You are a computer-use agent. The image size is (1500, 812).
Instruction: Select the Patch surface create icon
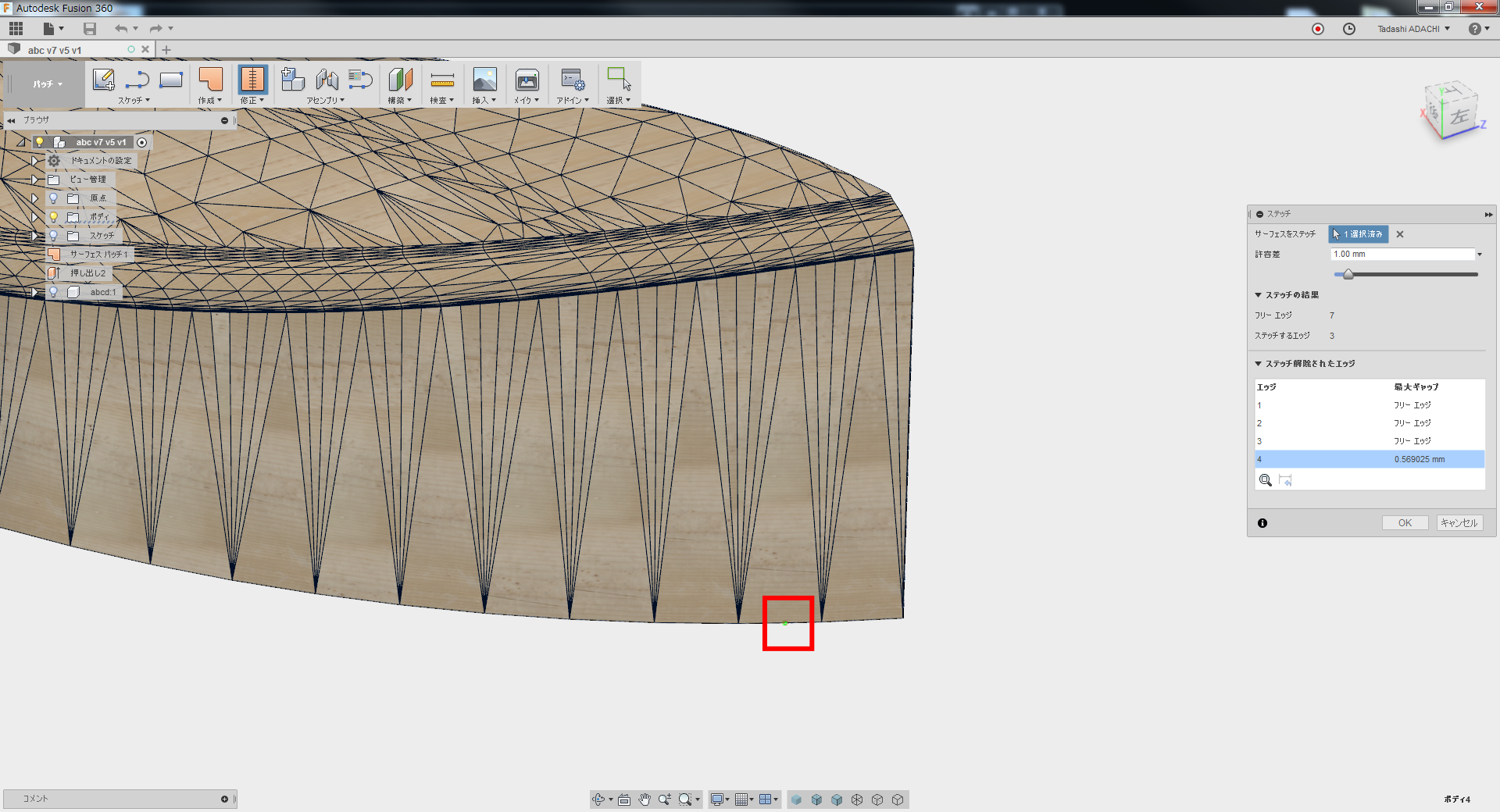click(210, 80)
